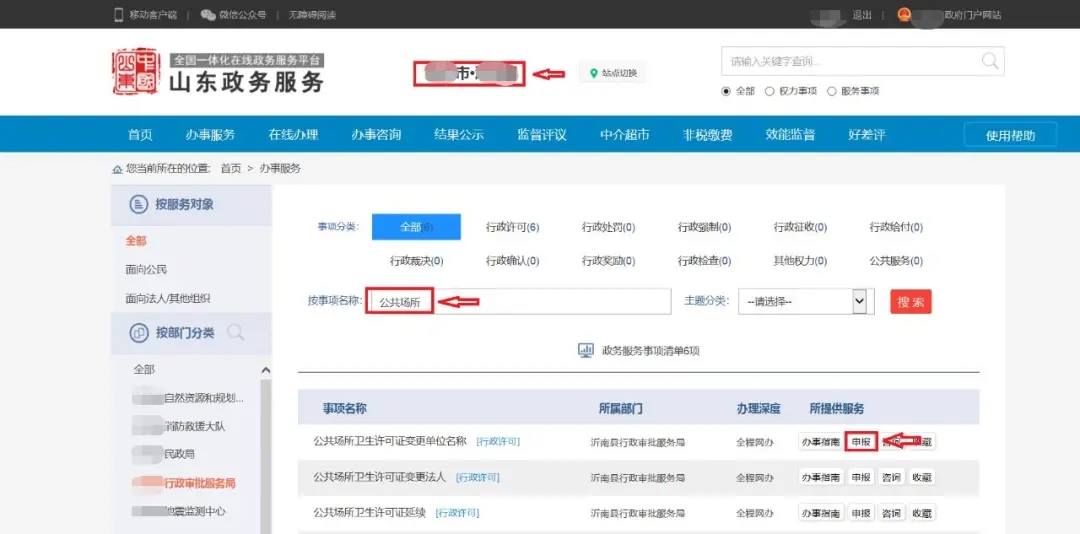Click the 站点切换 location pin icon
The height and width of the screenshot is (534, 1080).
coord(593,73)
